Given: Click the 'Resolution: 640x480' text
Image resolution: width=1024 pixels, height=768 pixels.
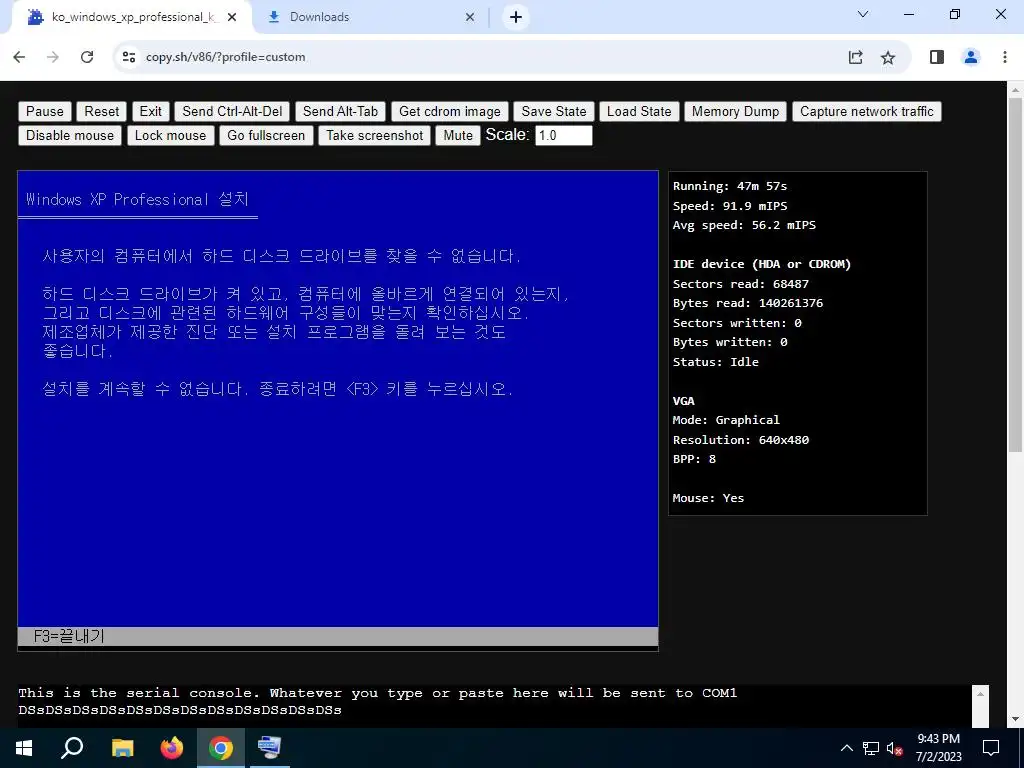Looking at the screenshot, I should pos(741,440).
